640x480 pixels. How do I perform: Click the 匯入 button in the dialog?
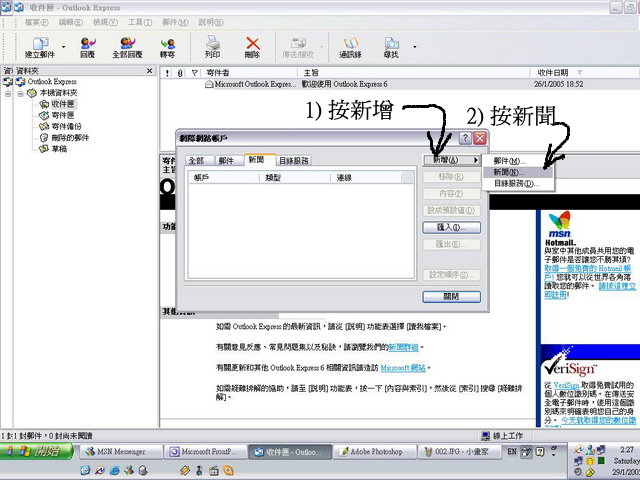pyautogui.click(x=452, y=227)
